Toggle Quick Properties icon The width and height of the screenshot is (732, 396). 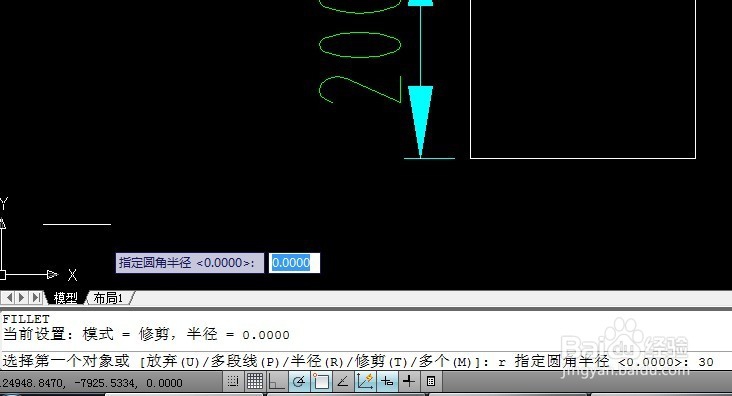pos(431,382)
